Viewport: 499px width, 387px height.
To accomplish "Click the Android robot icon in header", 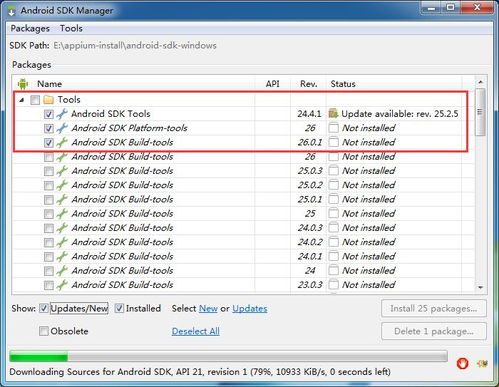I will (x=23, y=84).
